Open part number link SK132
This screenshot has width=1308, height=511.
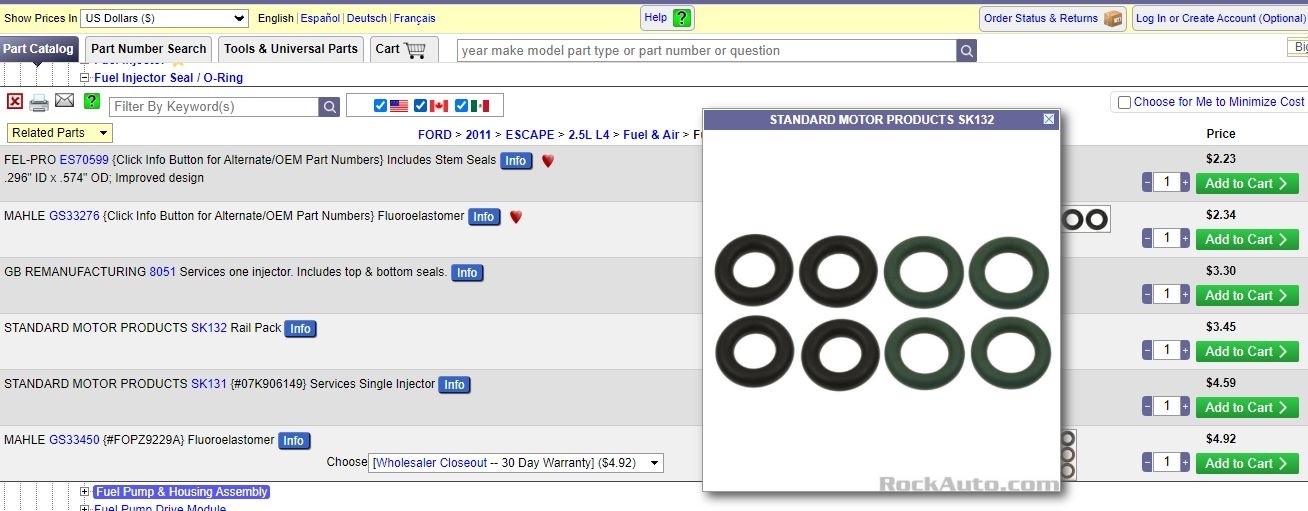[x=209, y=328]
